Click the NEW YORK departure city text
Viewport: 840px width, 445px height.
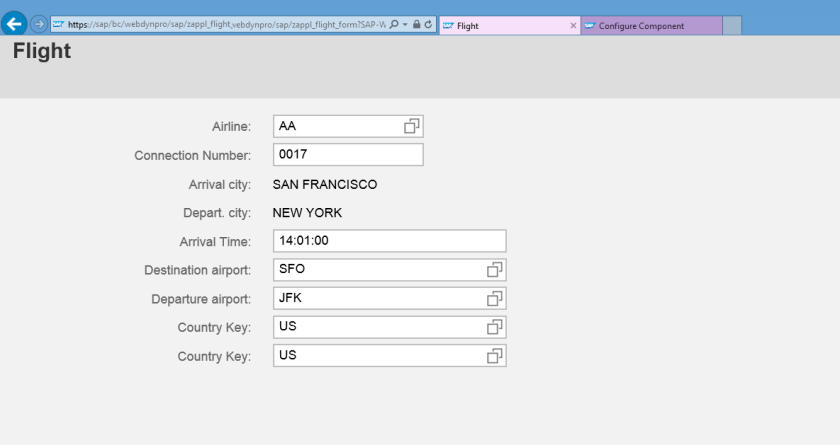coord(307,213)
